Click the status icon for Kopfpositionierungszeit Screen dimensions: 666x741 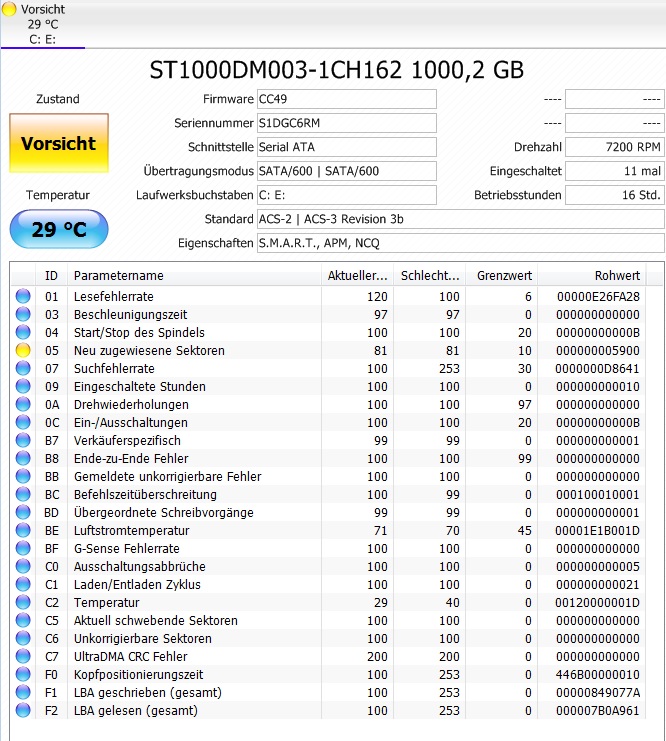(x=23, y=674)
